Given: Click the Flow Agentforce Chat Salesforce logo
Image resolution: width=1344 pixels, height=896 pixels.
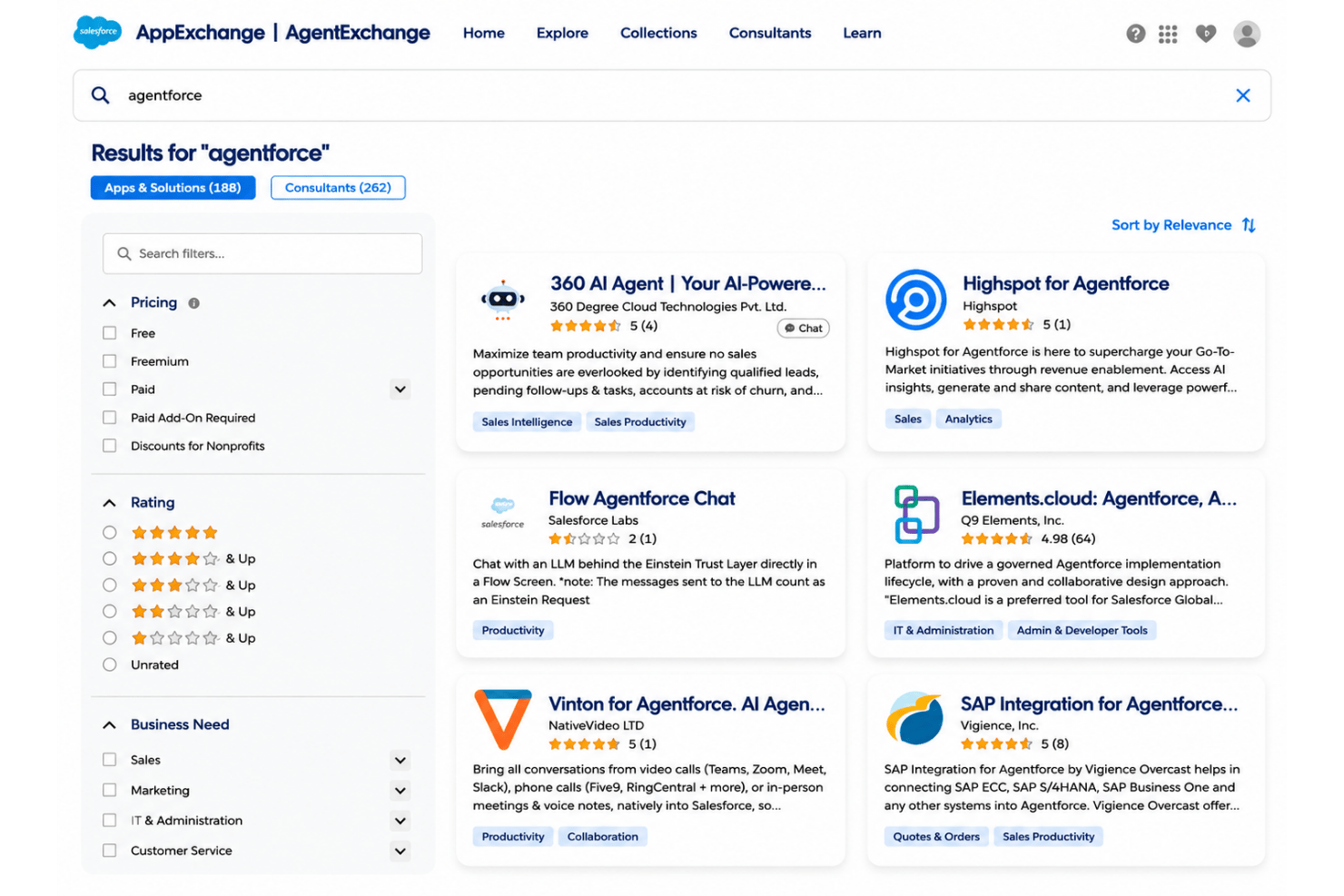Looking at the screenshot, I should pyautogui.click(x=502, y=512).
